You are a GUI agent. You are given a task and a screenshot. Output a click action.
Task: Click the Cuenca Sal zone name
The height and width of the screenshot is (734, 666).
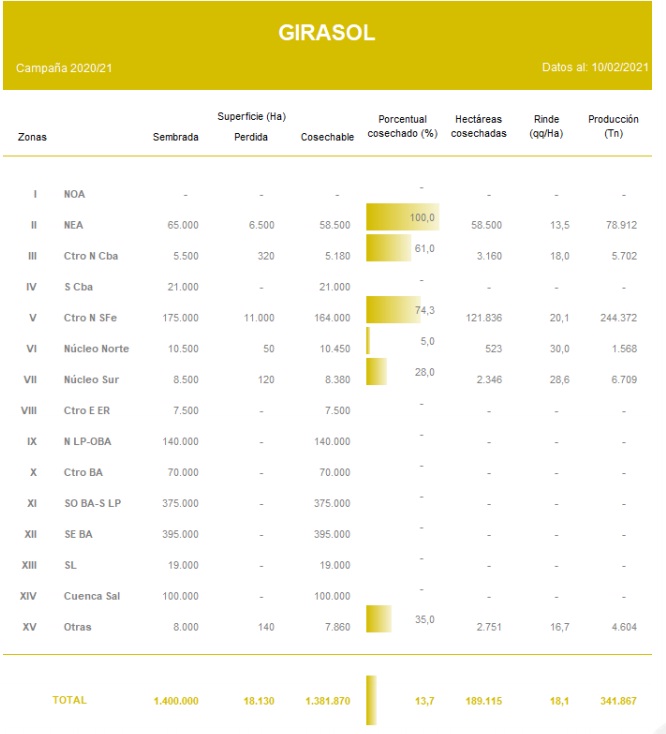(x=91, y=597)
